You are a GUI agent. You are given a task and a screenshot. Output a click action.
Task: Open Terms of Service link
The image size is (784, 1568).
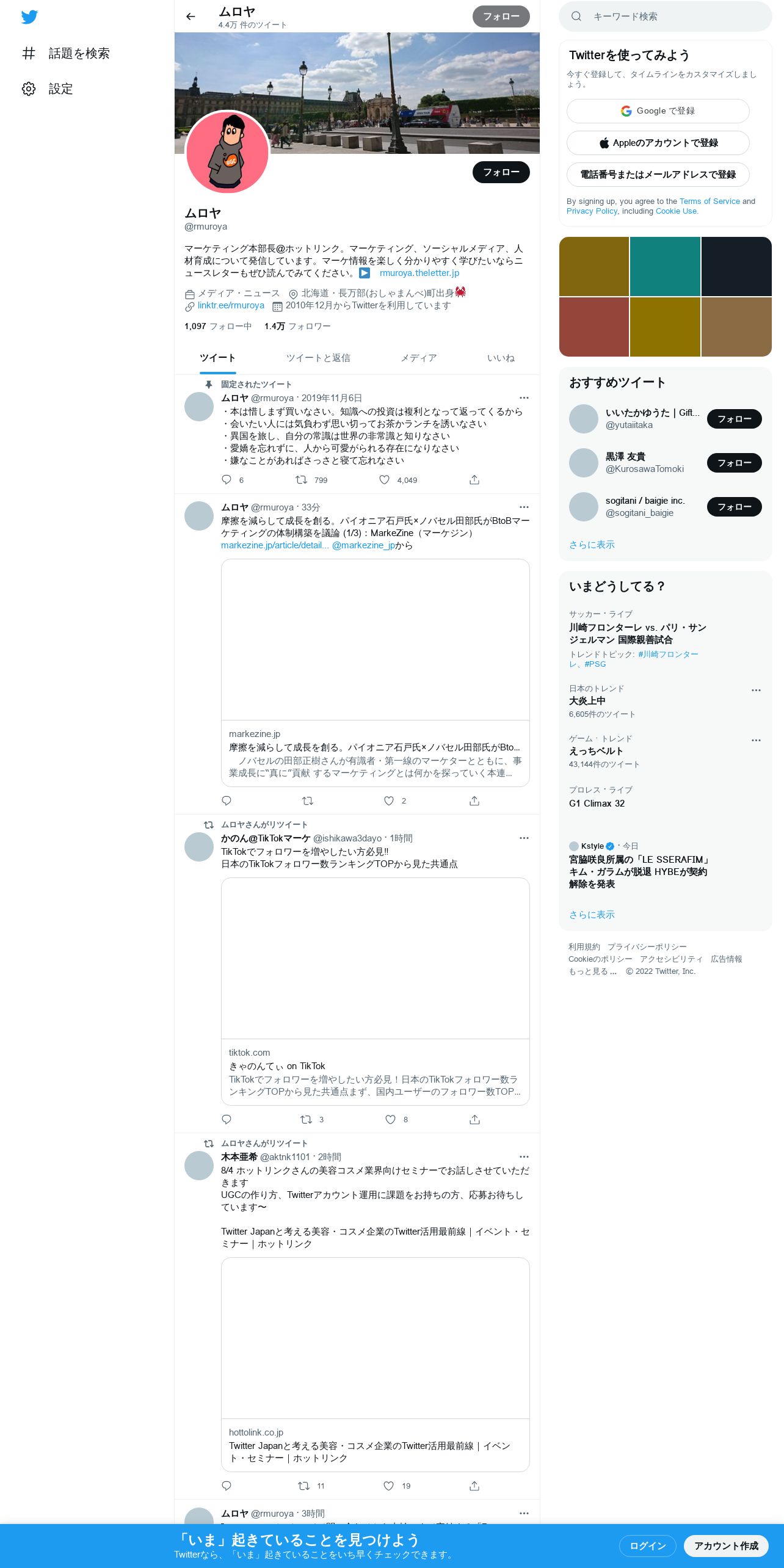710,201
